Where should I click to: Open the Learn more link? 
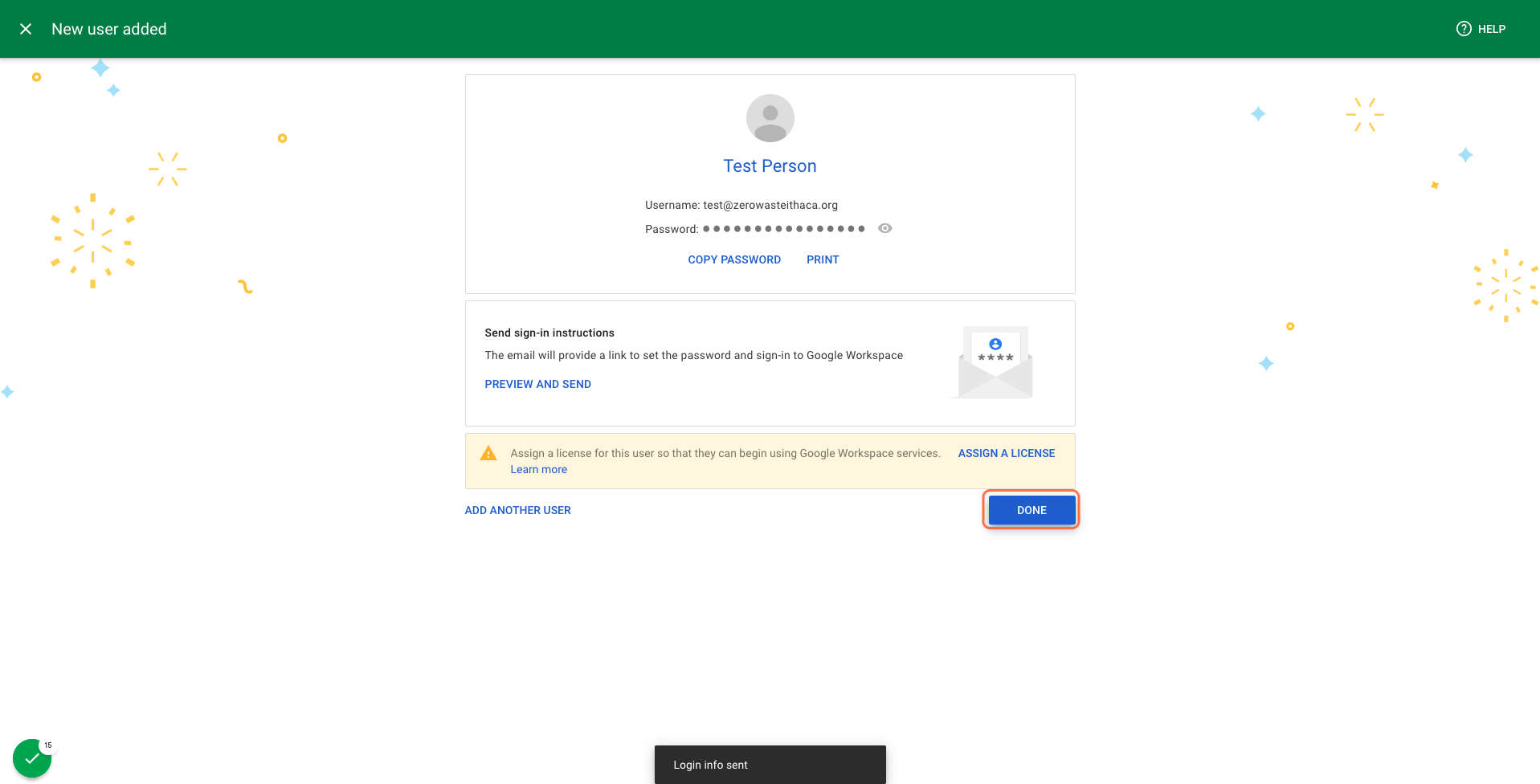tap(538, 469)
